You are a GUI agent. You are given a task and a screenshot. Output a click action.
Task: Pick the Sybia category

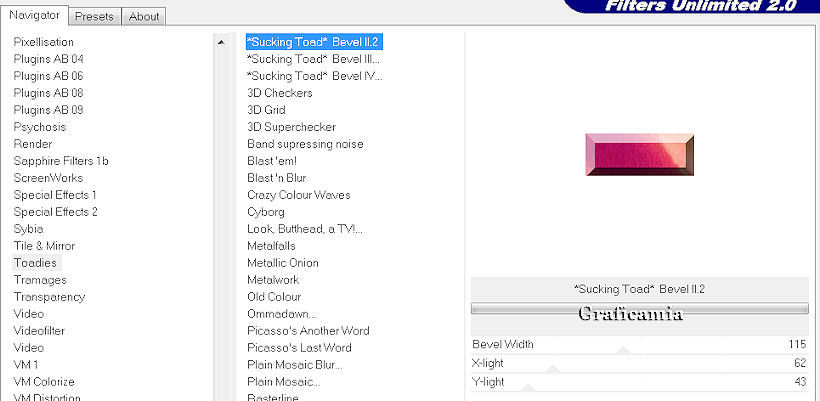[28, 228]
